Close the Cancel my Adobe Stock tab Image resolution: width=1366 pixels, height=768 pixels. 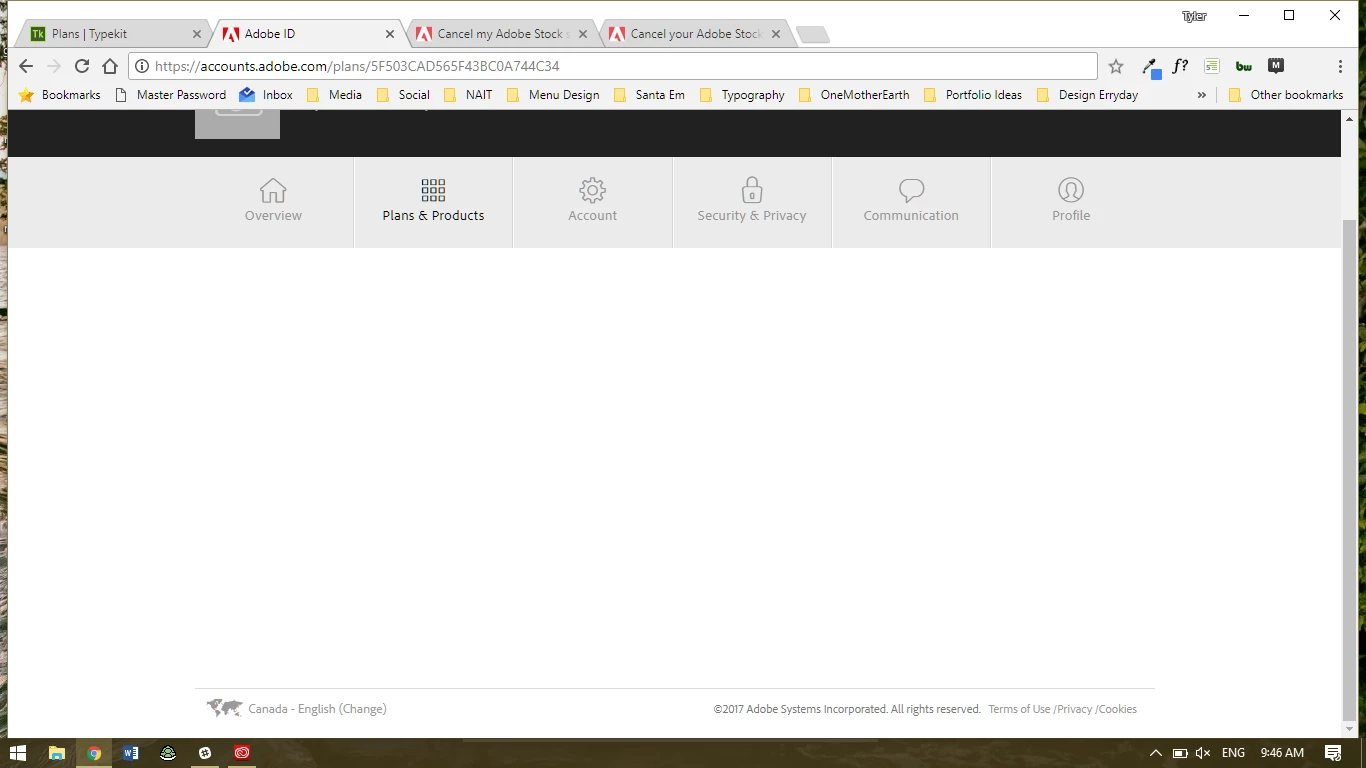(583, 34)
